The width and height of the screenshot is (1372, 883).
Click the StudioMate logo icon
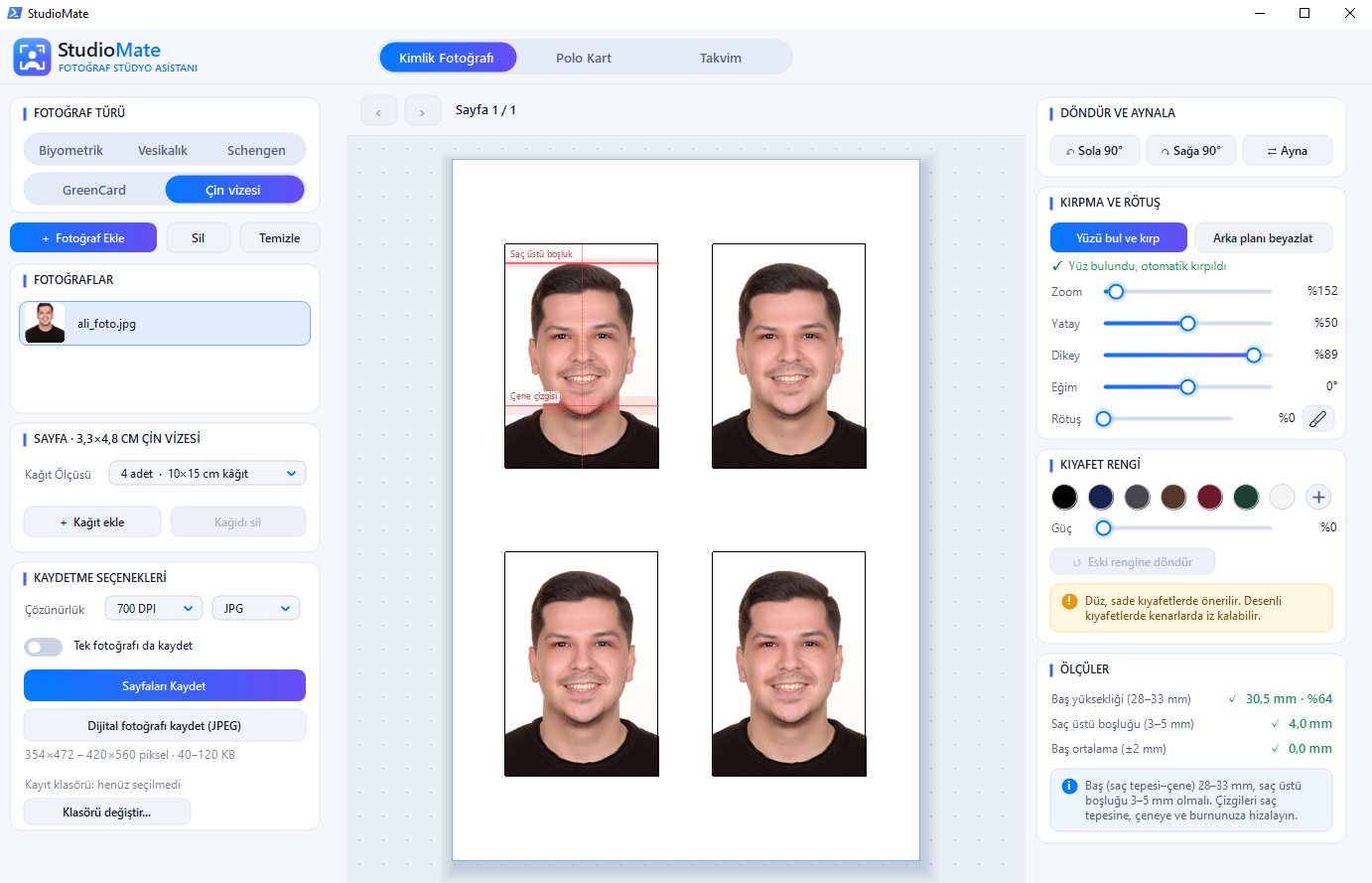pyautogui.click(x=32, y=57)
